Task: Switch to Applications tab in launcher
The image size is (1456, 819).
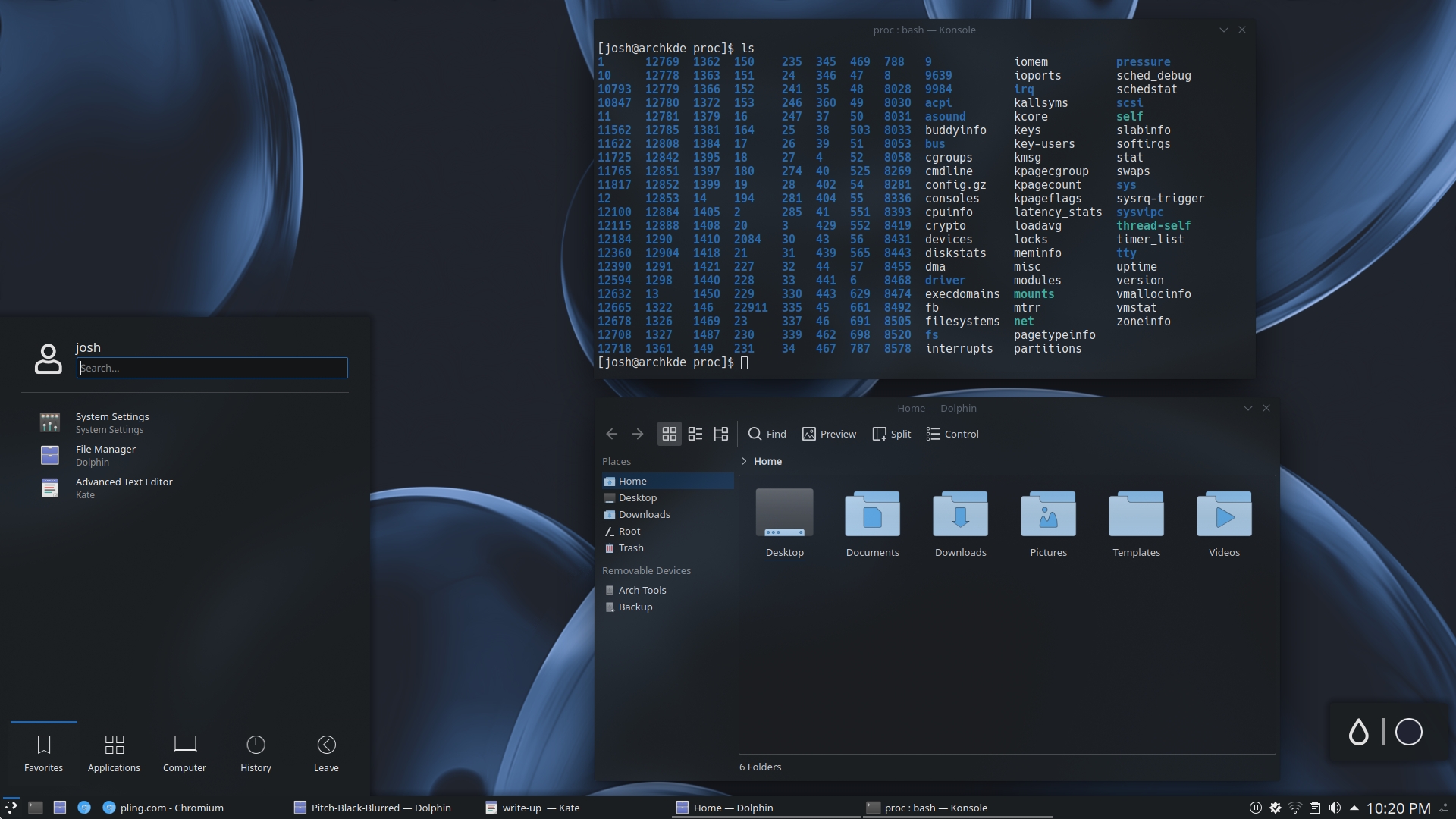Action: [114, 753]
